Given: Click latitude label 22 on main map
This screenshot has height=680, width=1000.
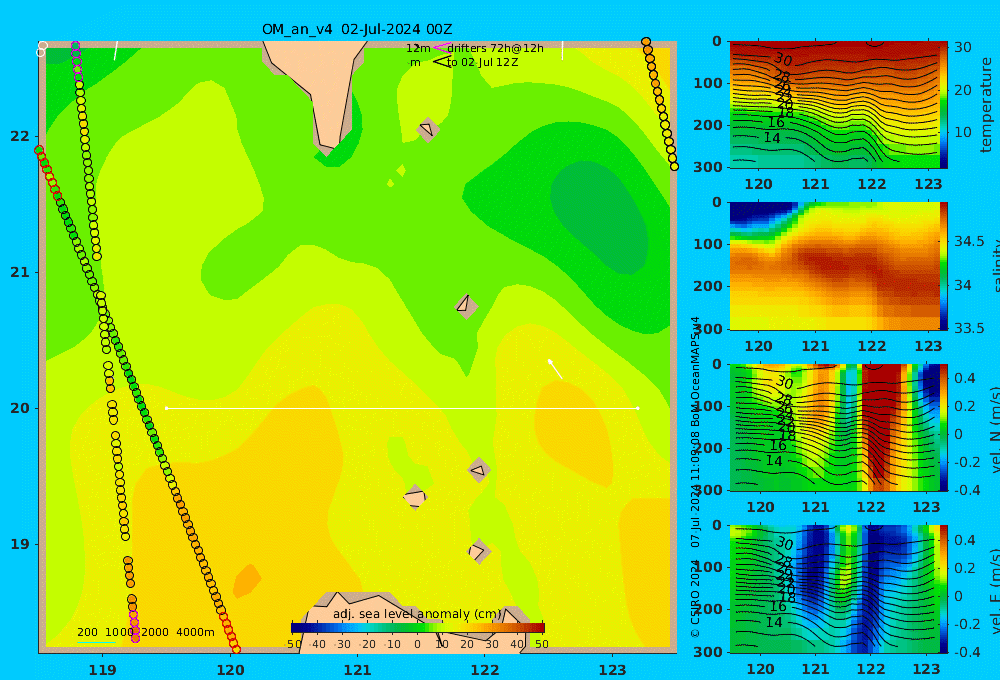Looking at the screenshot, I should tap(20, 137).
